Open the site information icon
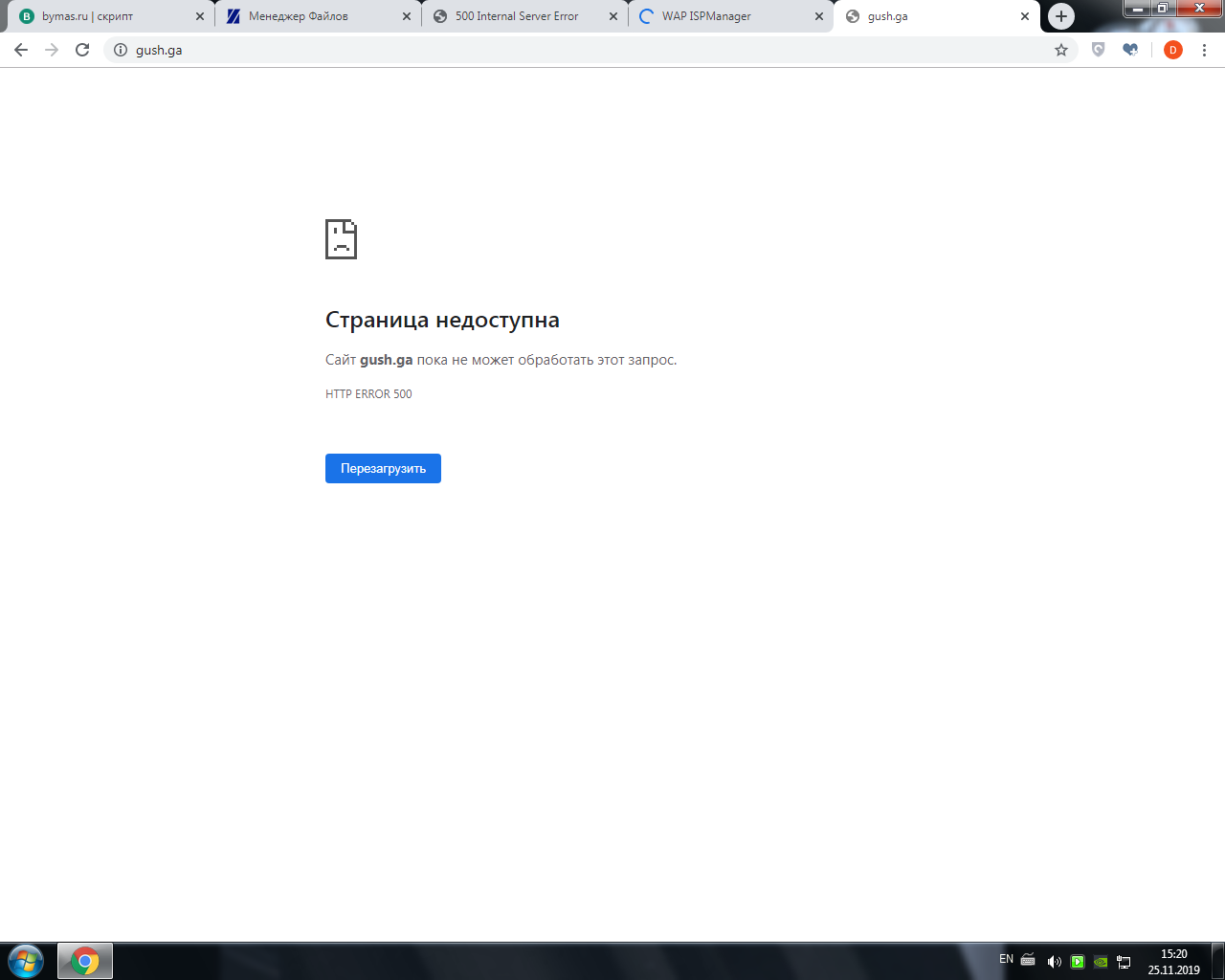This screenshot has height=980, width=1225. (121, 50)
